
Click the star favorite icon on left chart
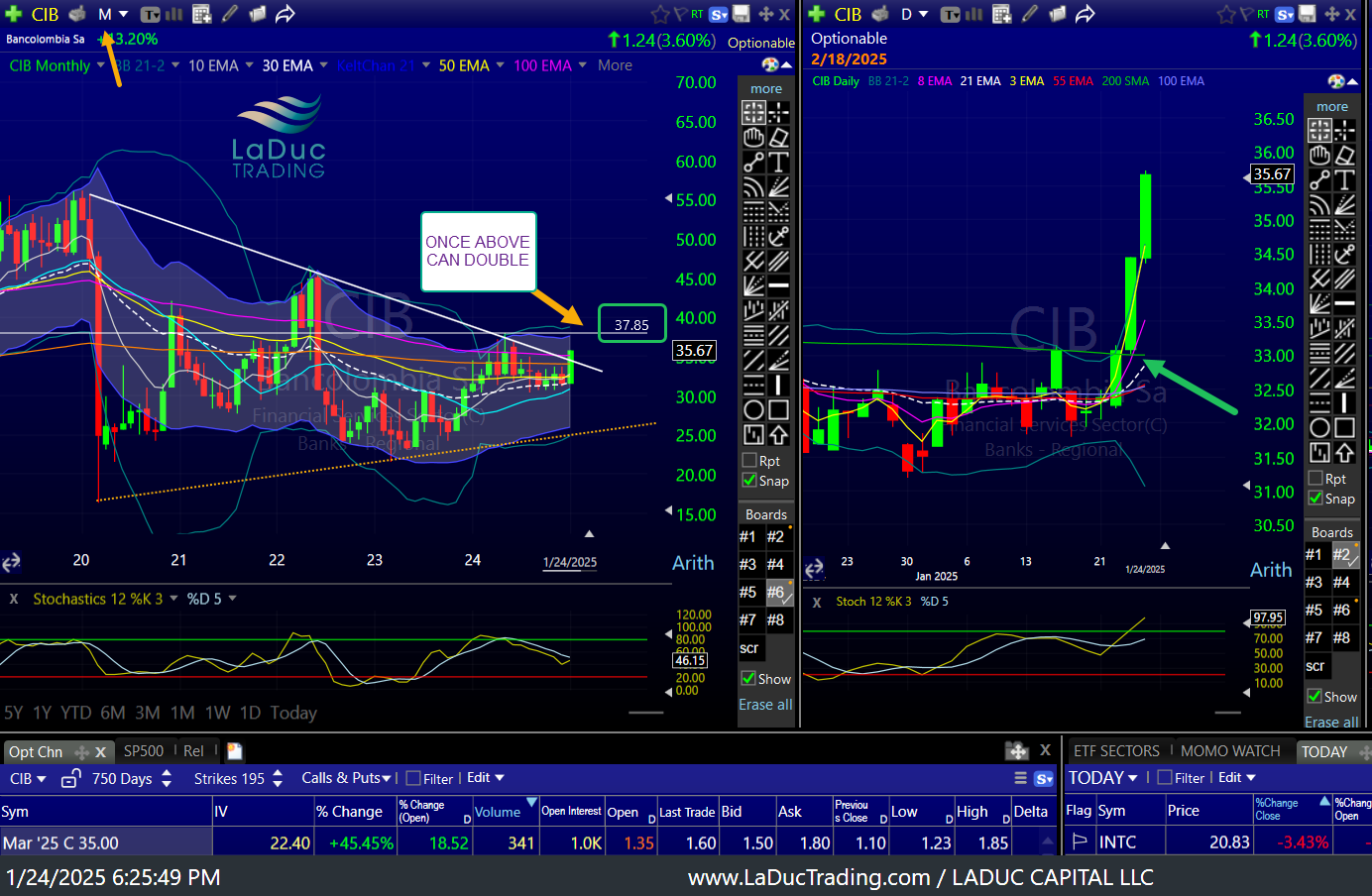[660, 14]
